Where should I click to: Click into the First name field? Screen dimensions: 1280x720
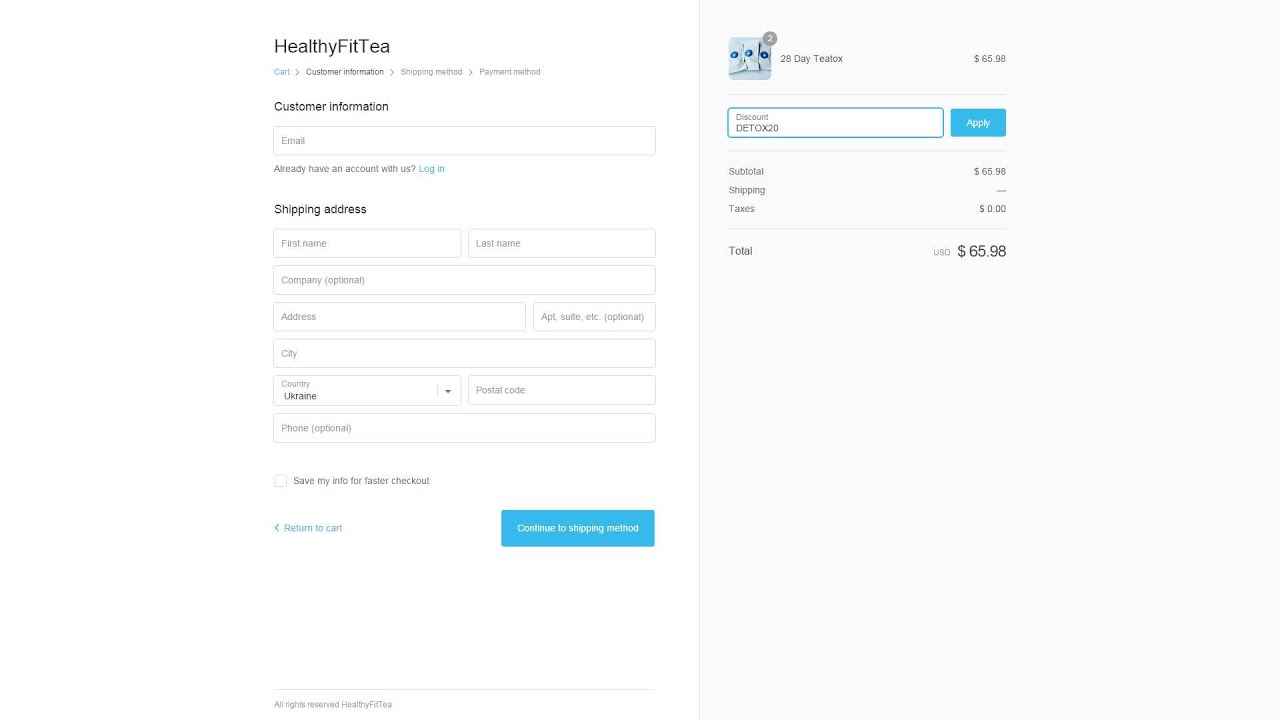coord(366,244)
